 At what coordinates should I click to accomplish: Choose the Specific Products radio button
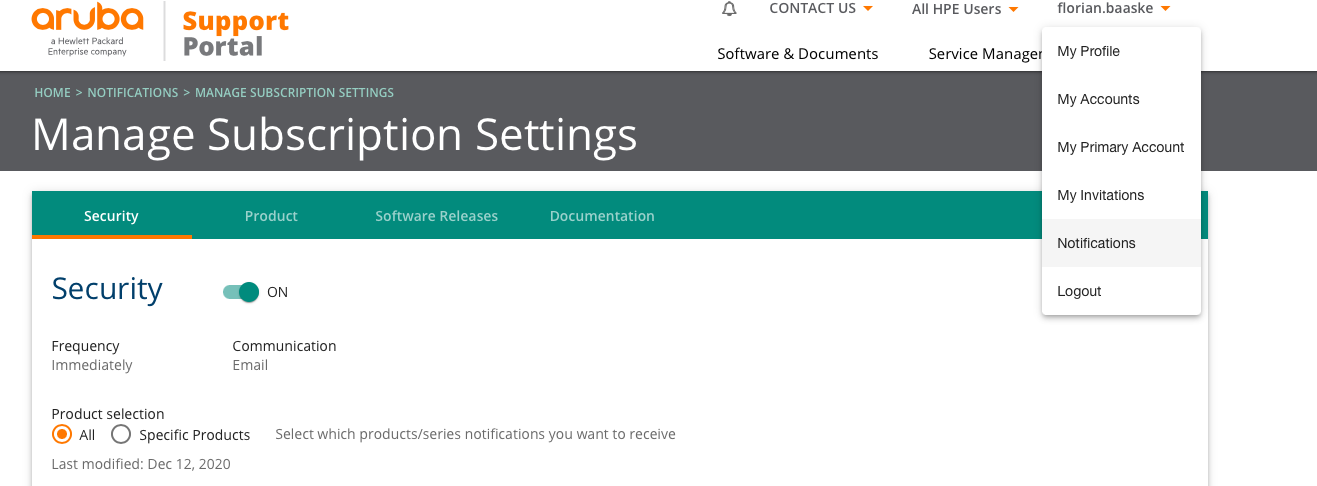tap(121, 434)
